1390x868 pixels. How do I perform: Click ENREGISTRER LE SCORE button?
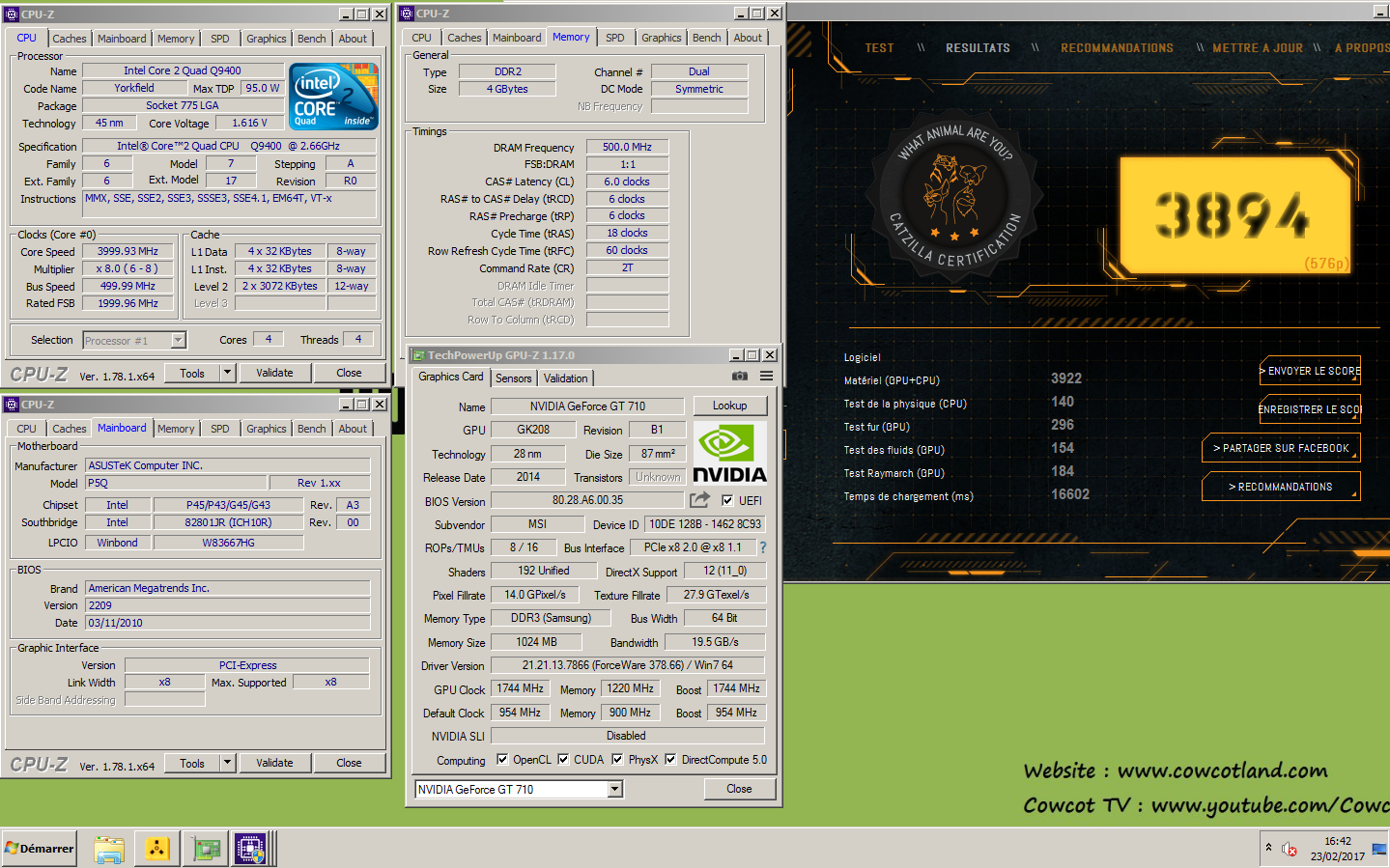(1310, 409)
